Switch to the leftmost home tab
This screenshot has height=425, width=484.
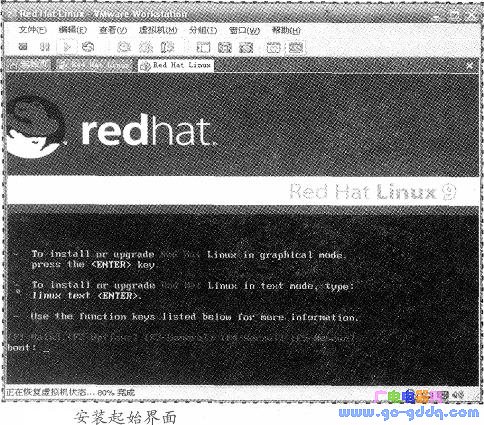pyautogui.click(x=28, y=65)
